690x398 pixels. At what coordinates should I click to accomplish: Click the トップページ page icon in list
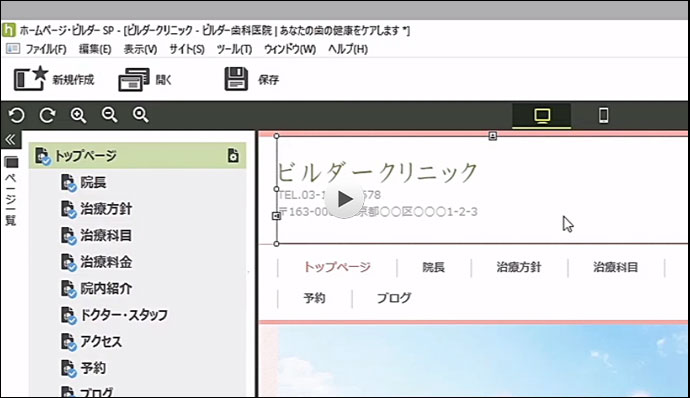pyautogui.click(x=43, y=156)
